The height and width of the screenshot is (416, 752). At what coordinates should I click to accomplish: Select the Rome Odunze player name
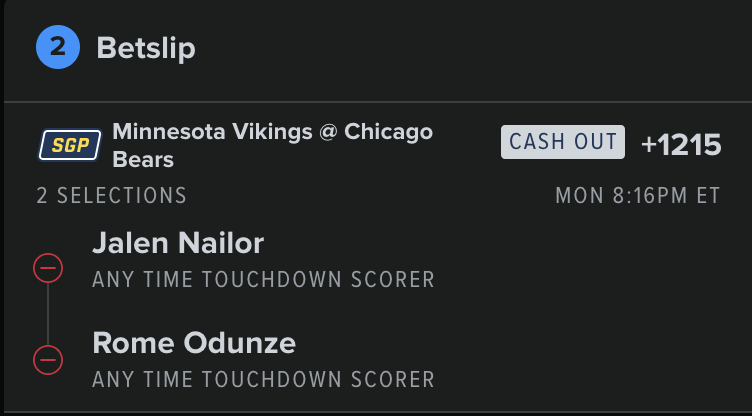pos(194,343)
